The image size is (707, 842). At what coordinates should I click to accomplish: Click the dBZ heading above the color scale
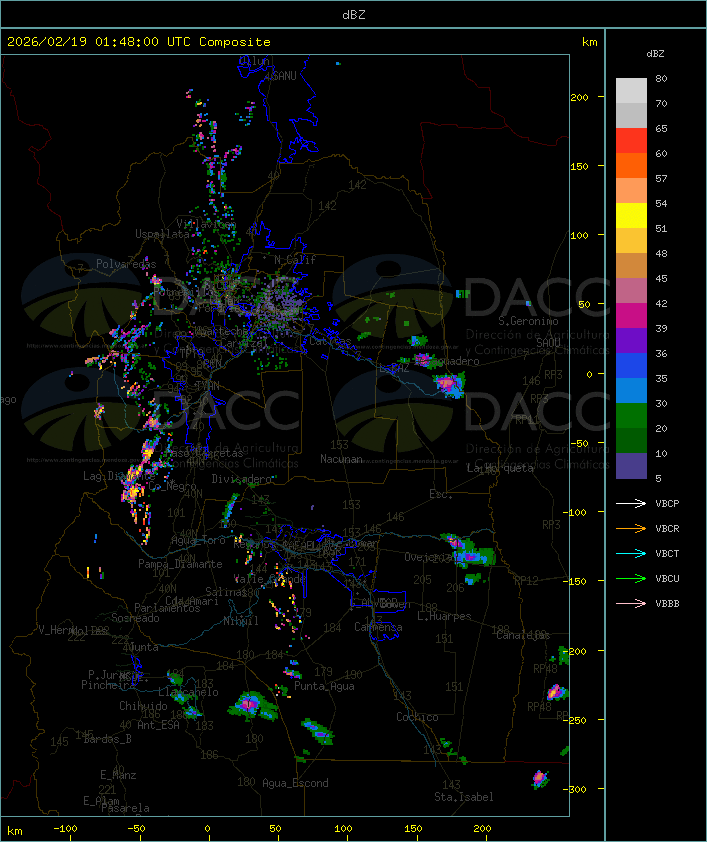655,54
